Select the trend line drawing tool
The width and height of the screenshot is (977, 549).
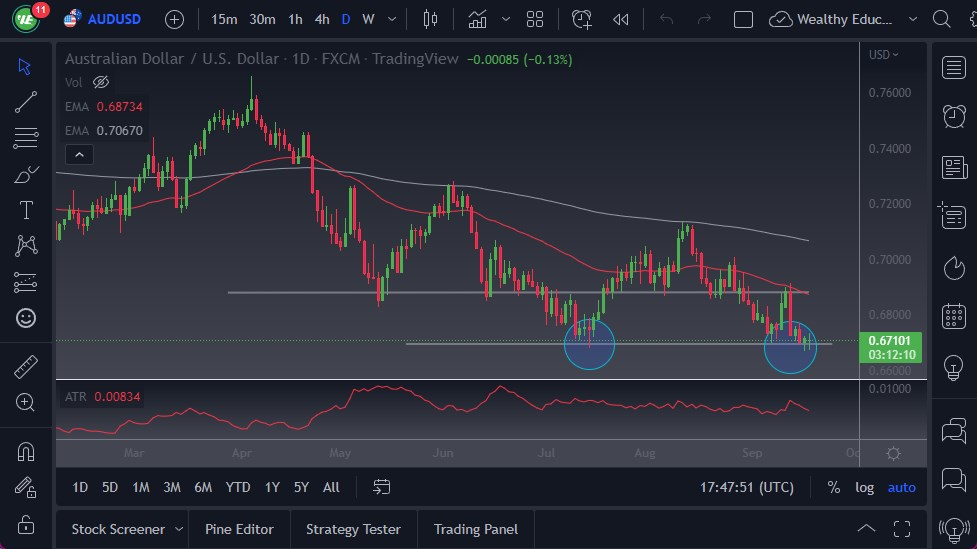click(x=26, y=102)
